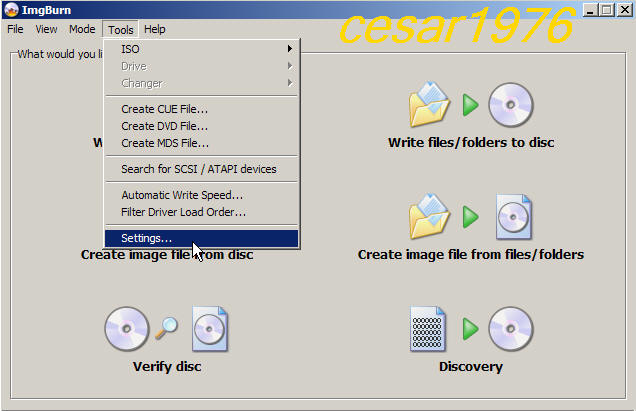Expand the ISO submenu

(202, 49)
